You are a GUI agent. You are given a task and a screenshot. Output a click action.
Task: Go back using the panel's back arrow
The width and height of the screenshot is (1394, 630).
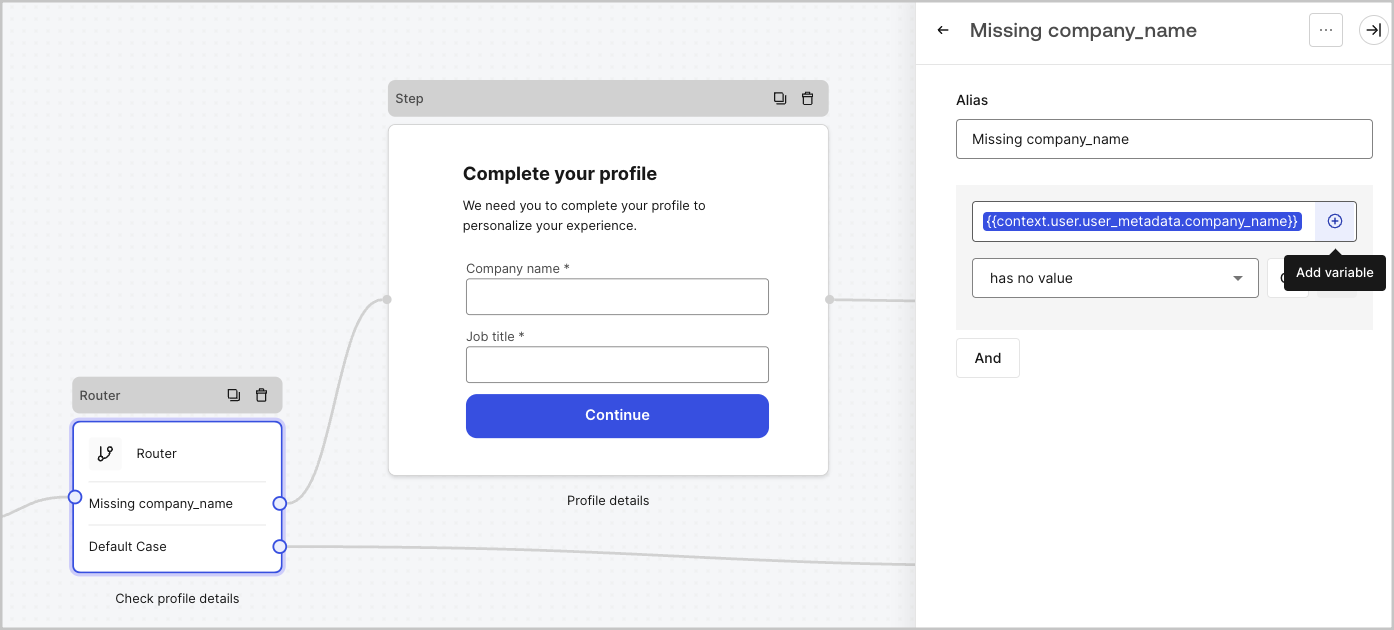tap(942, 30)
